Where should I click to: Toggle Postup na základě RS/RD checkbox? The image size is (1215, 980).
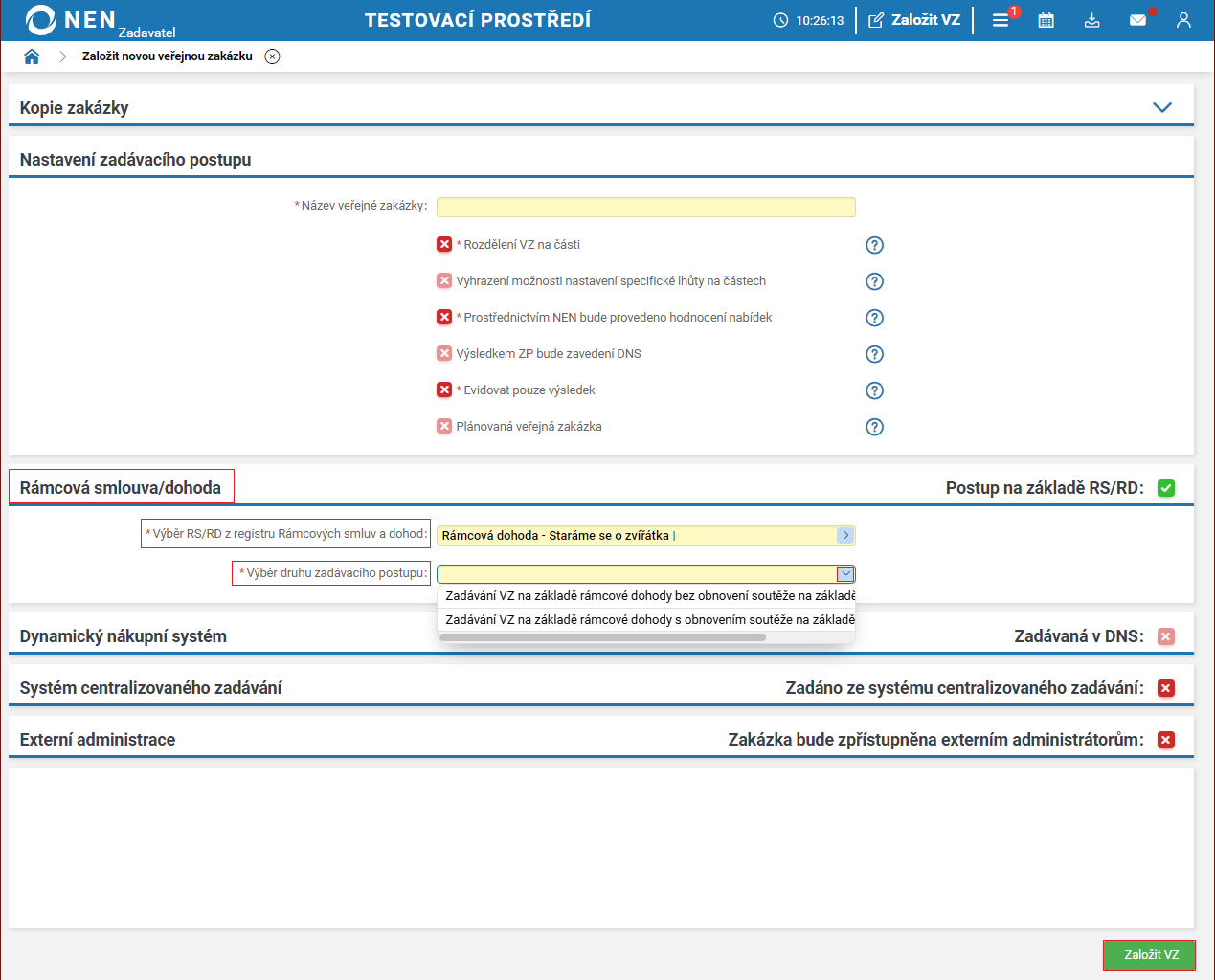click(x=1165, y=488)
